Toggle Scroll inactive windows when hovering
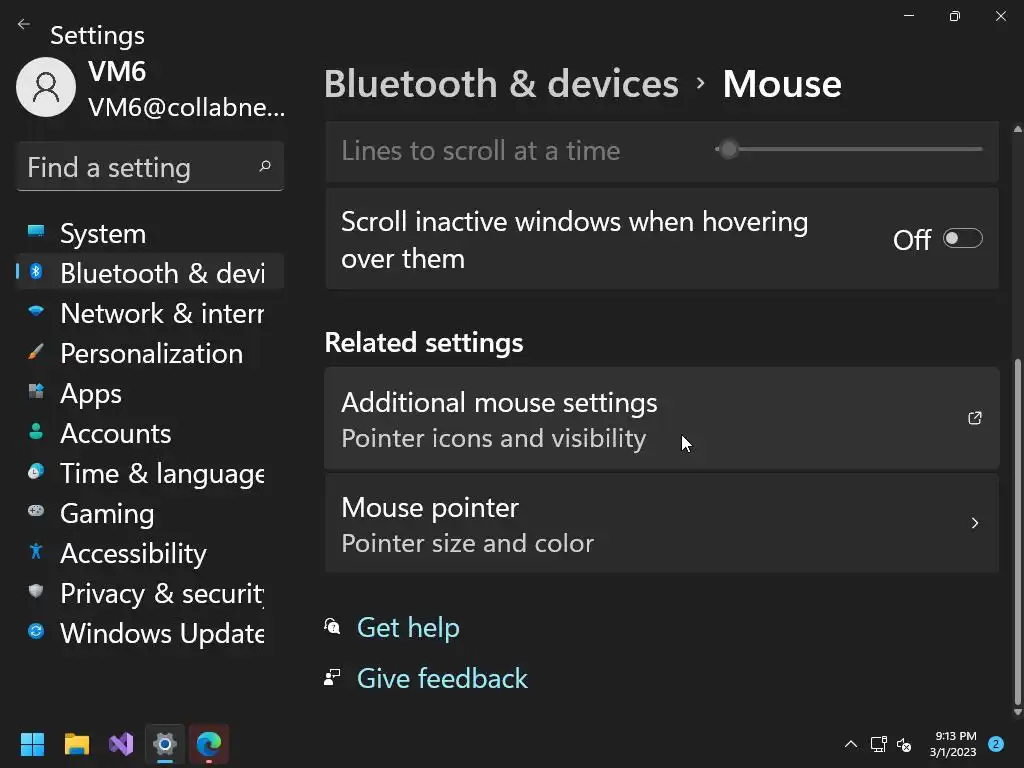Image resolution: width=1024 pixels, height=768 pixels. pos(962,239)
